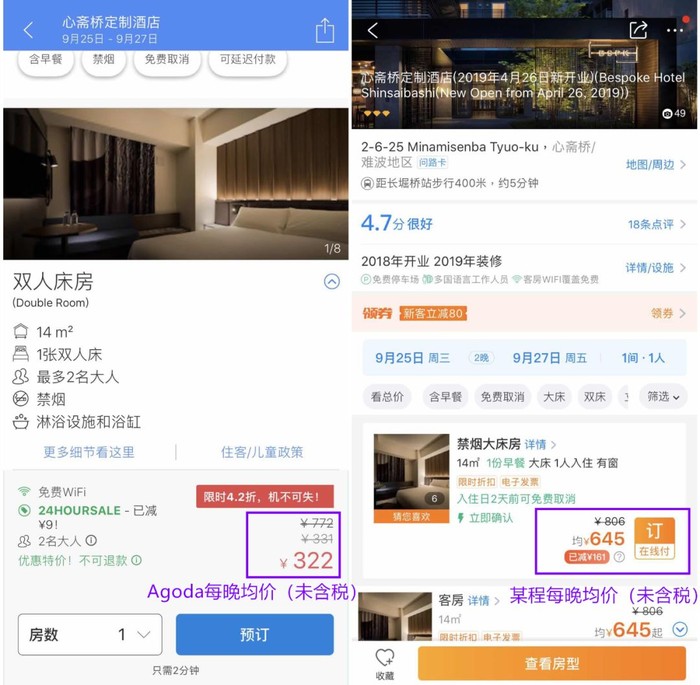Tap the back arrow in Agoda header
The height and width of the screenshot is (685, 700).
coord(28,30)
